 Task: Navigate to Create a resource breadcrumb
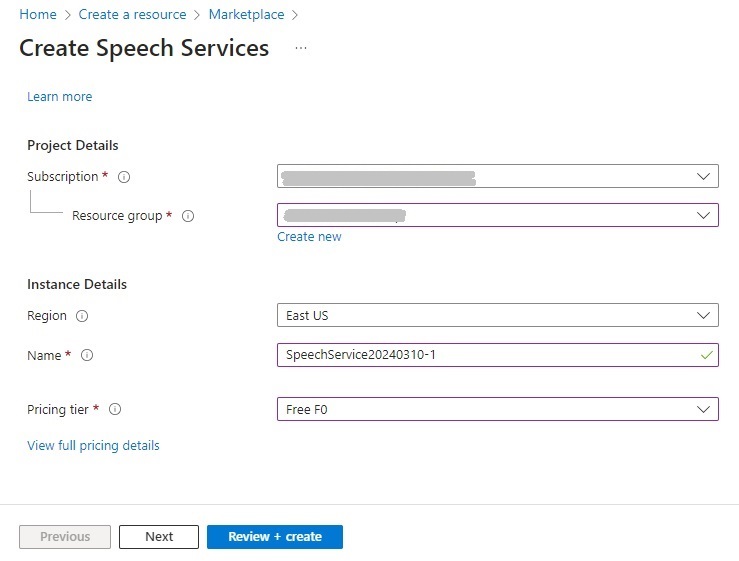(132, 15)
